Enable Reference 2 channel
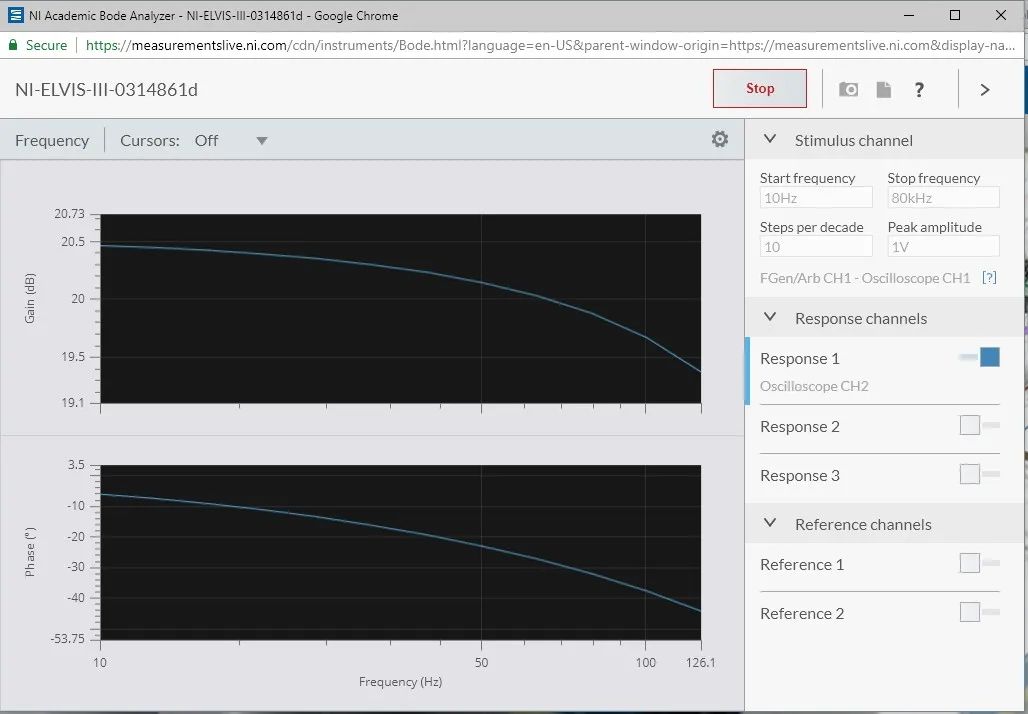Viewport: 1028px width, 714px height. tap(979, 612)
